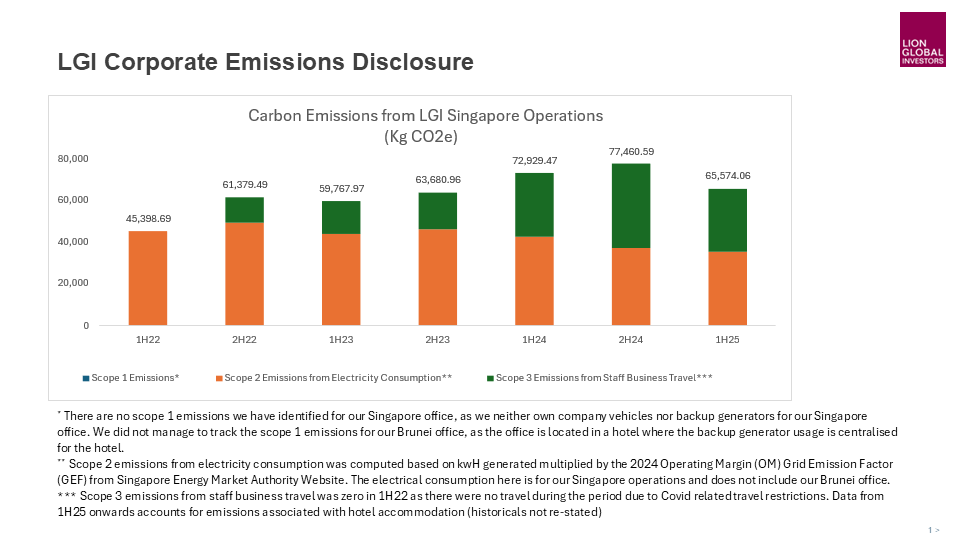This screenshot has width=960, height=540.
Task: Select 'Scope 3 Emissions from Staff Business Travel***' legend label
Action: tap(604, 378)
